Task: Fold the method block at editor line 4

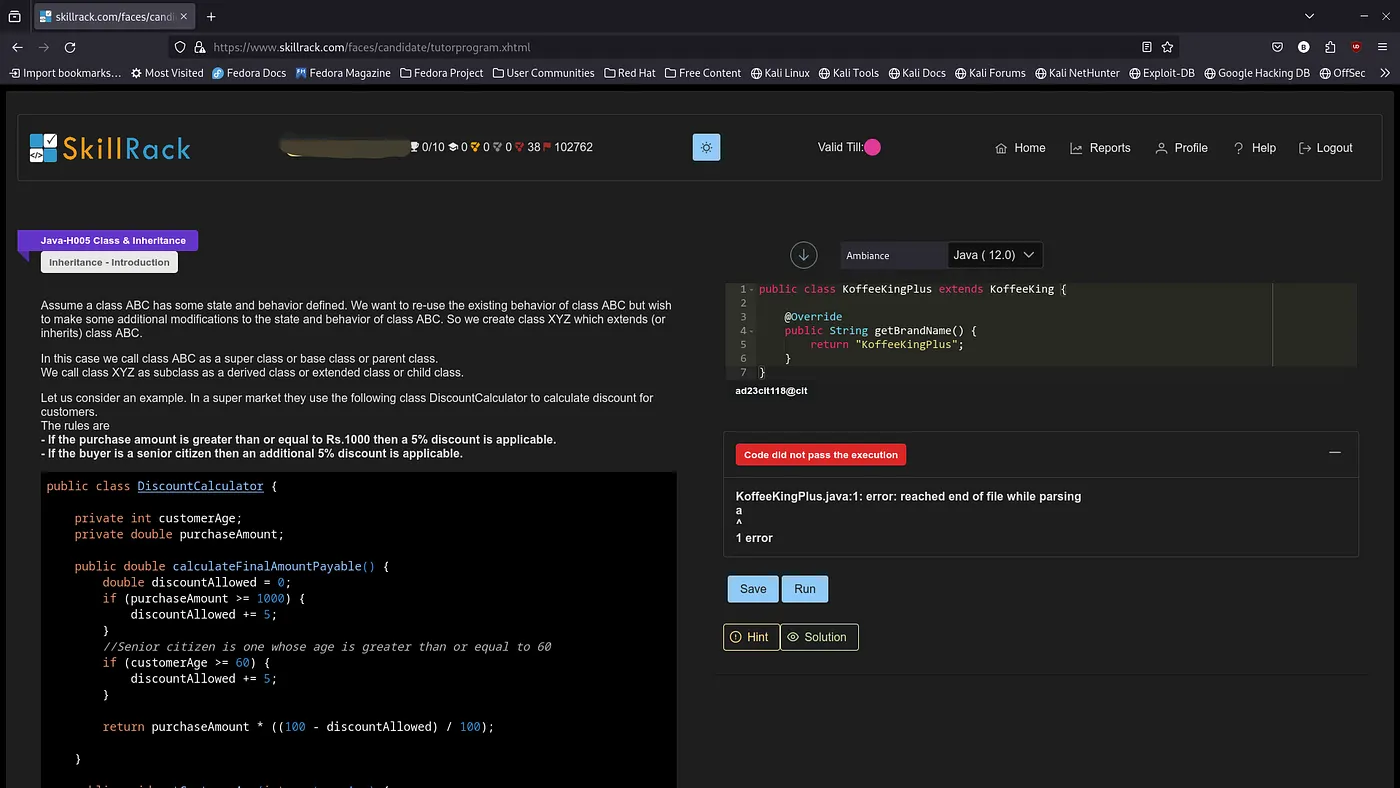Action: tap(751, 331)
